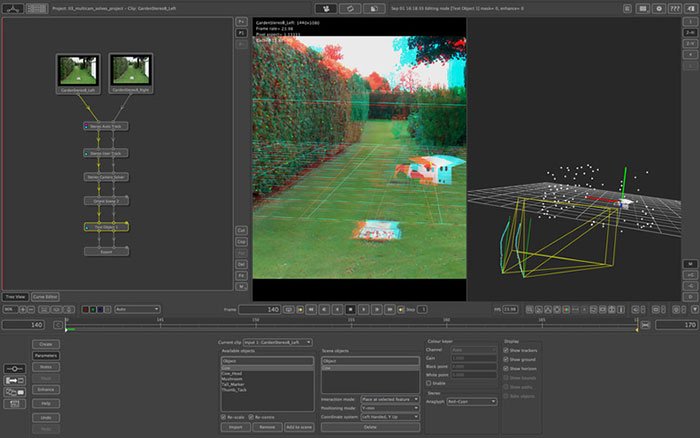Toggle the Show horizon checkbox
The image size is (700, 438).
(506, 369)
